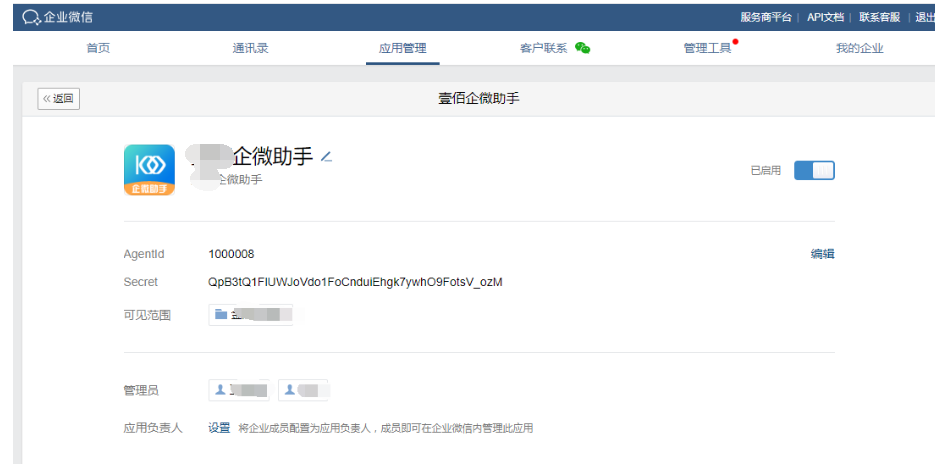The width and height of the screenshot is (935, 466).
Task: Open the API文档 link
Action: [825, 17]
